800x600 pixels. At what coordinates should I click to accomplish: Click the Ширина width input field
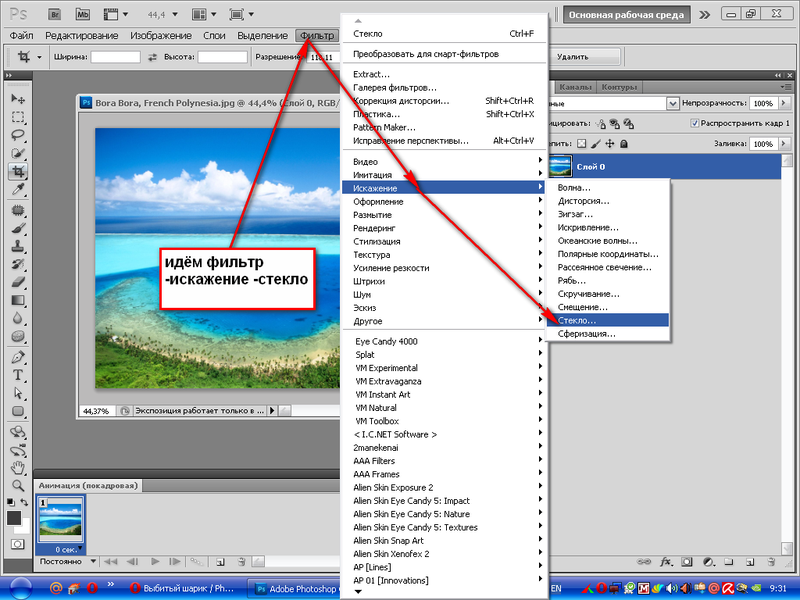[115, 57]
